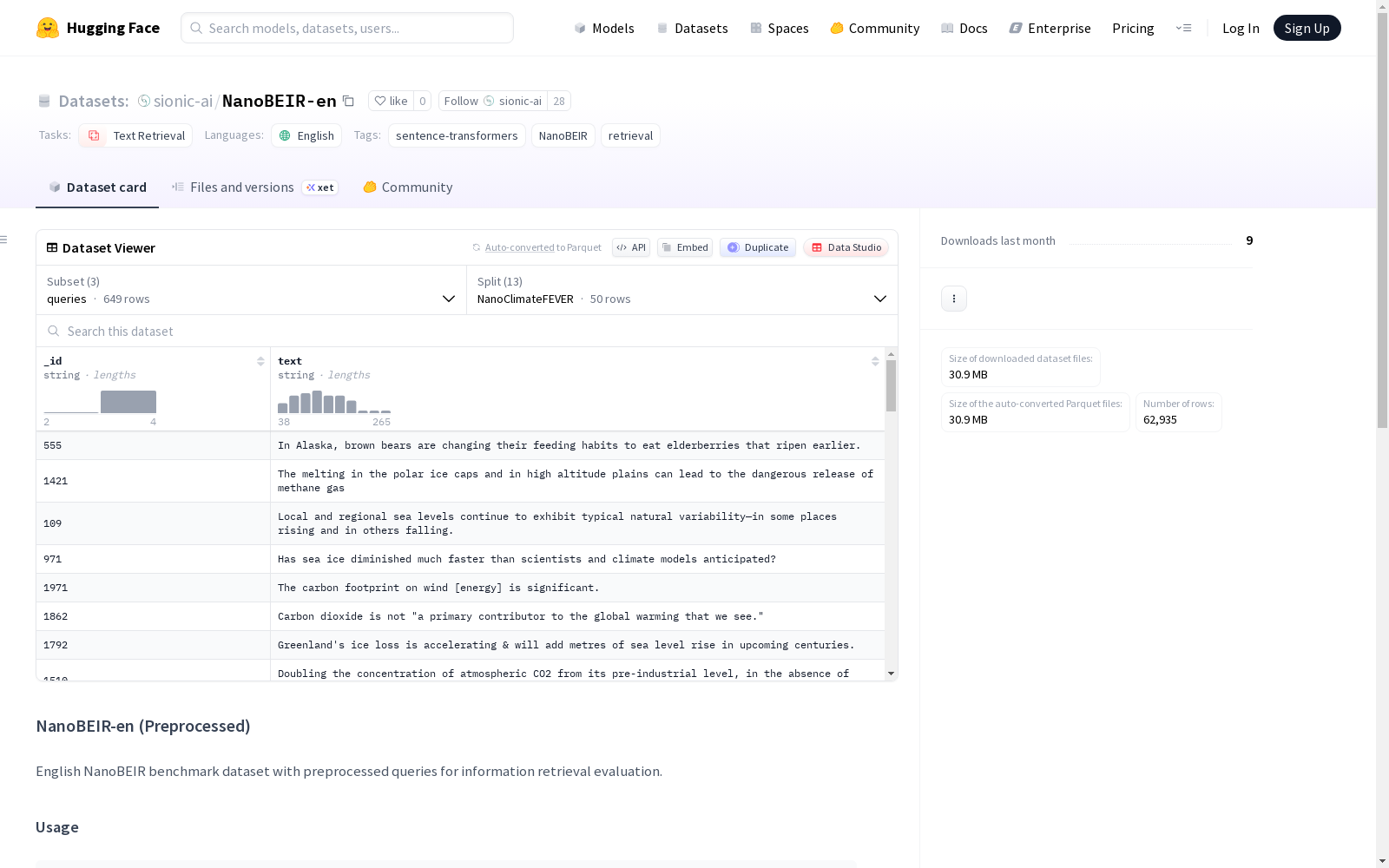
Task: Click the Duplicate button
Action: coord(758,247)
